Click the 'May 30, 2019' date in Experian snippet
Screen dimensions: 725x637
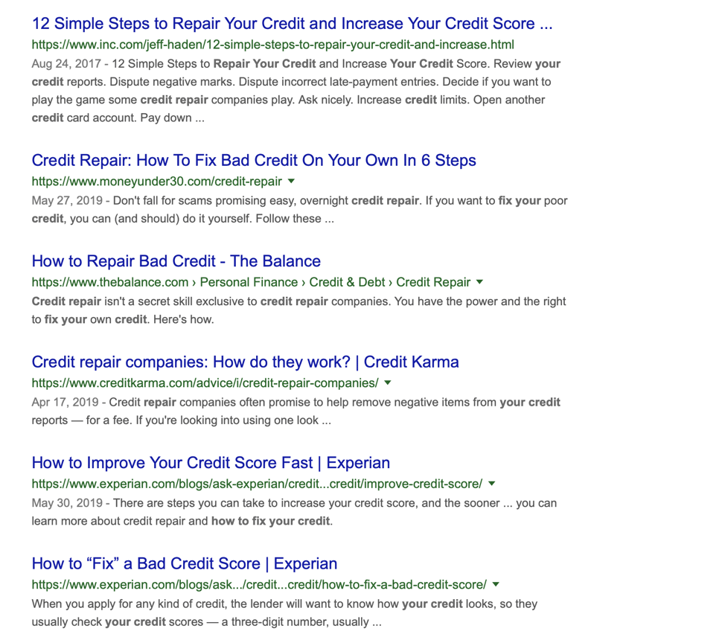tap(67, 503)
